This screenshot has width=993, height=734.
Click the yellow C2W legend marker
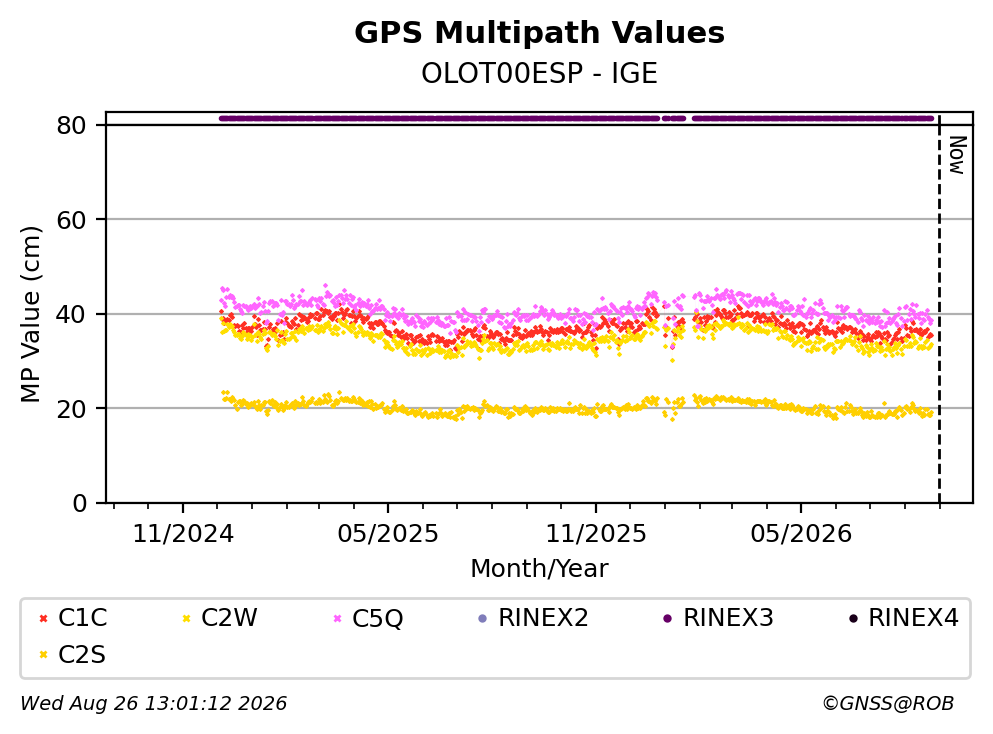point(186,618)
